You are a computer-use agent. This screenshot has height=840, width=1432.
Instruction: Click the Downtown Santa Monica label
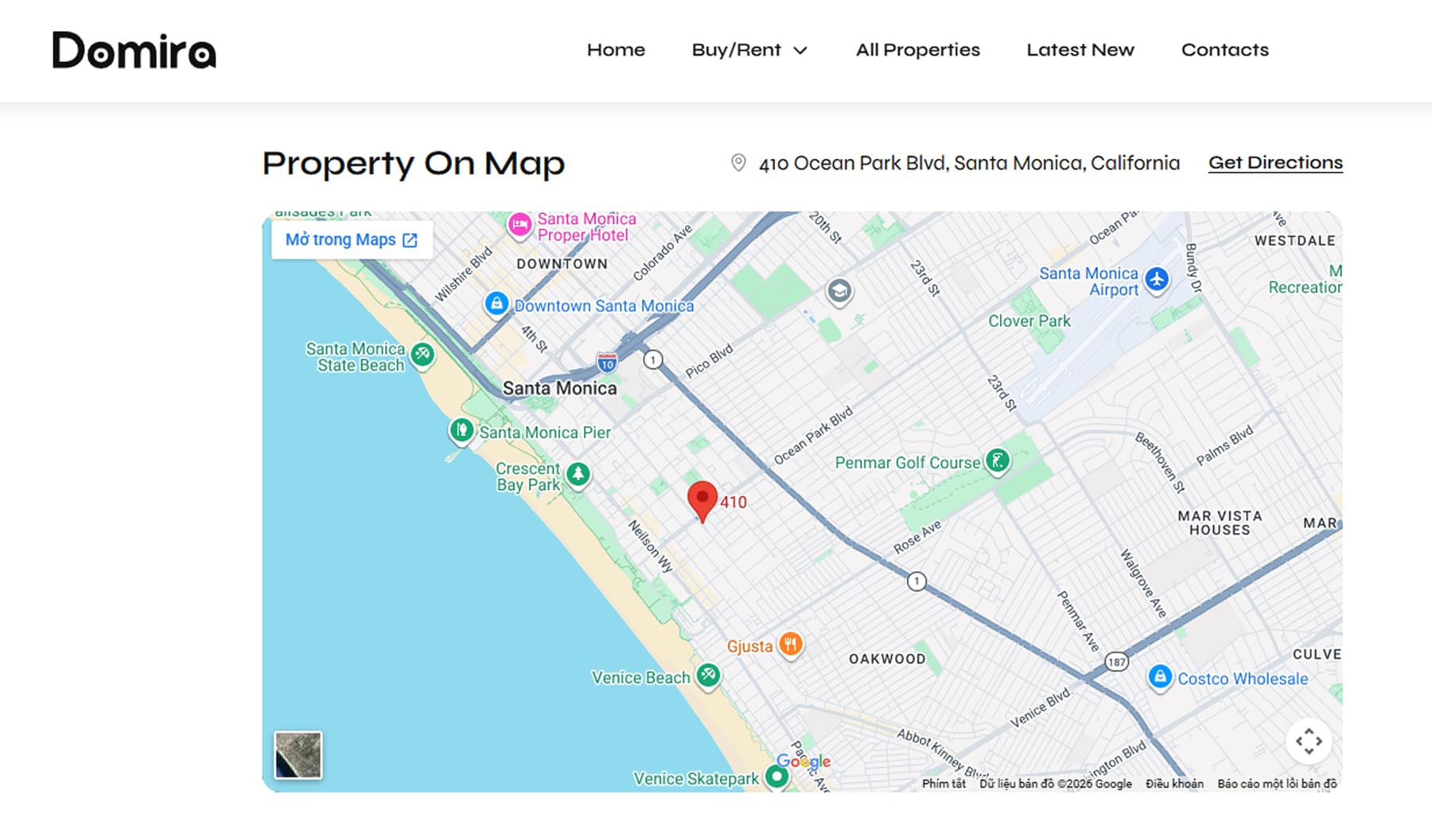click(x=604, y=306)
